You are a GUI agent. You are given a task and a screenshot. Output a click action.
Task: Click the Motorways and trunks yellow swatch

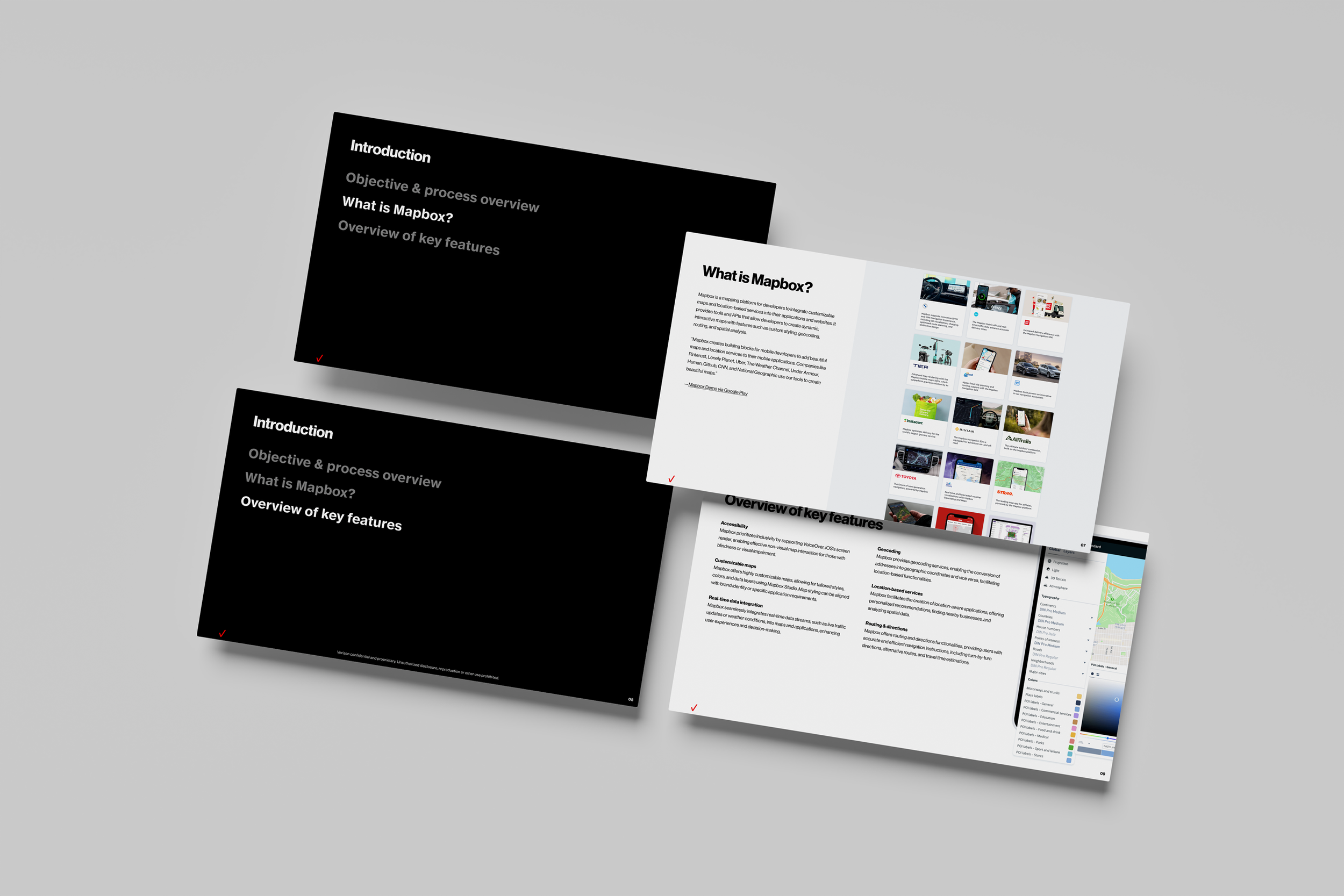click(x=1080, y=697)
